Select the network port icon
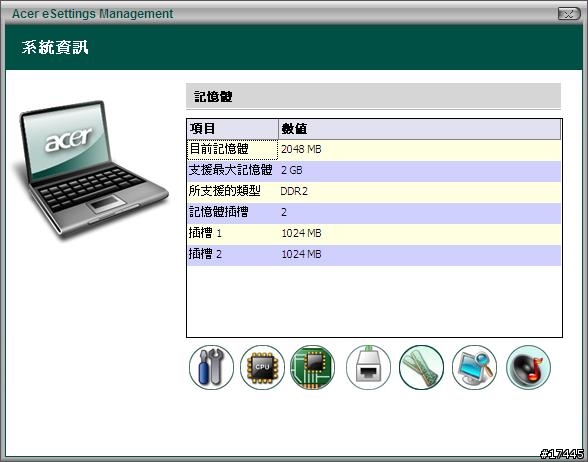The width and height of the screenshot is (588, 462). 368,368
